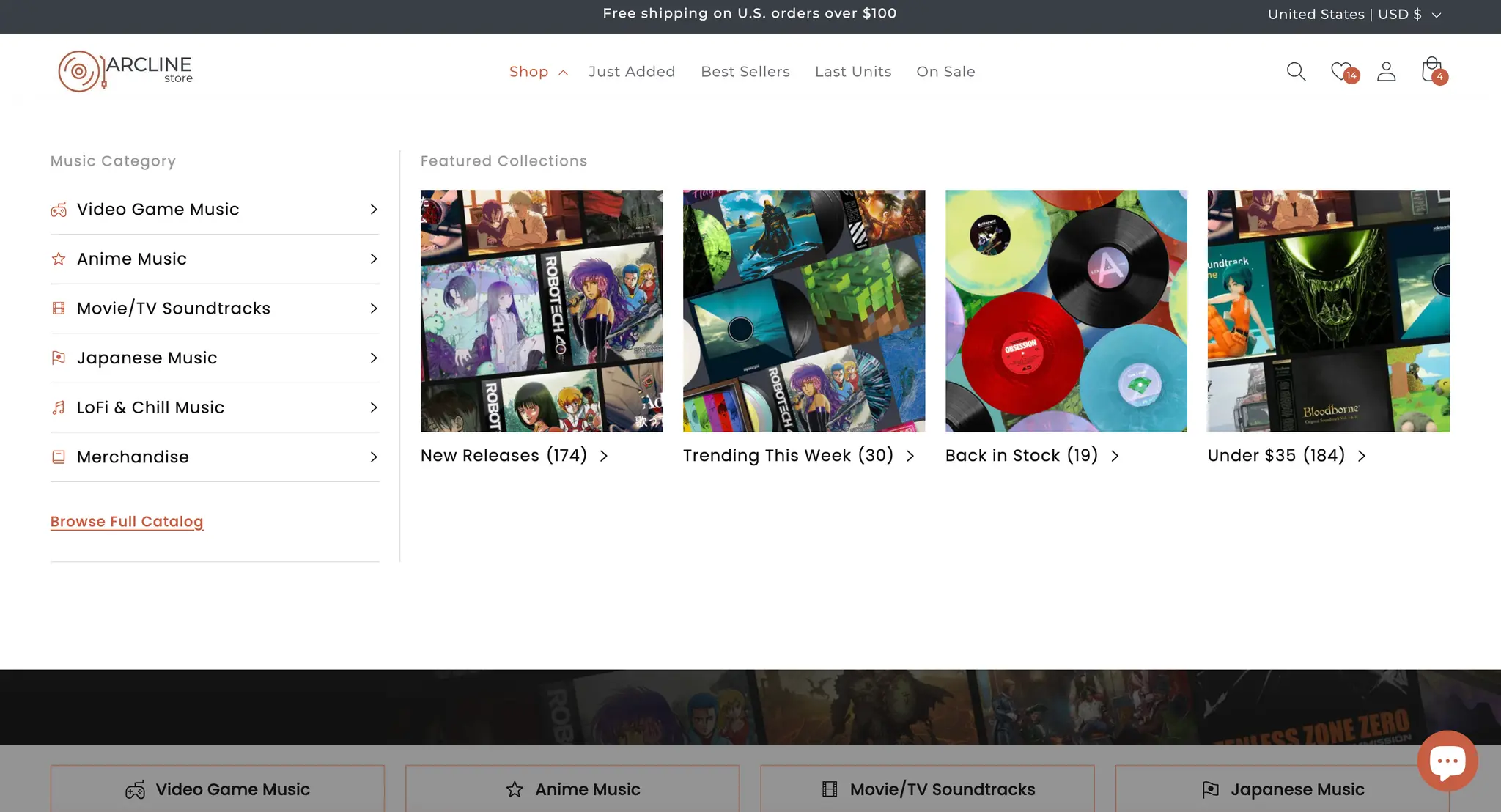
Task: Open the search magnifier icon
Action: (1296, 71)
